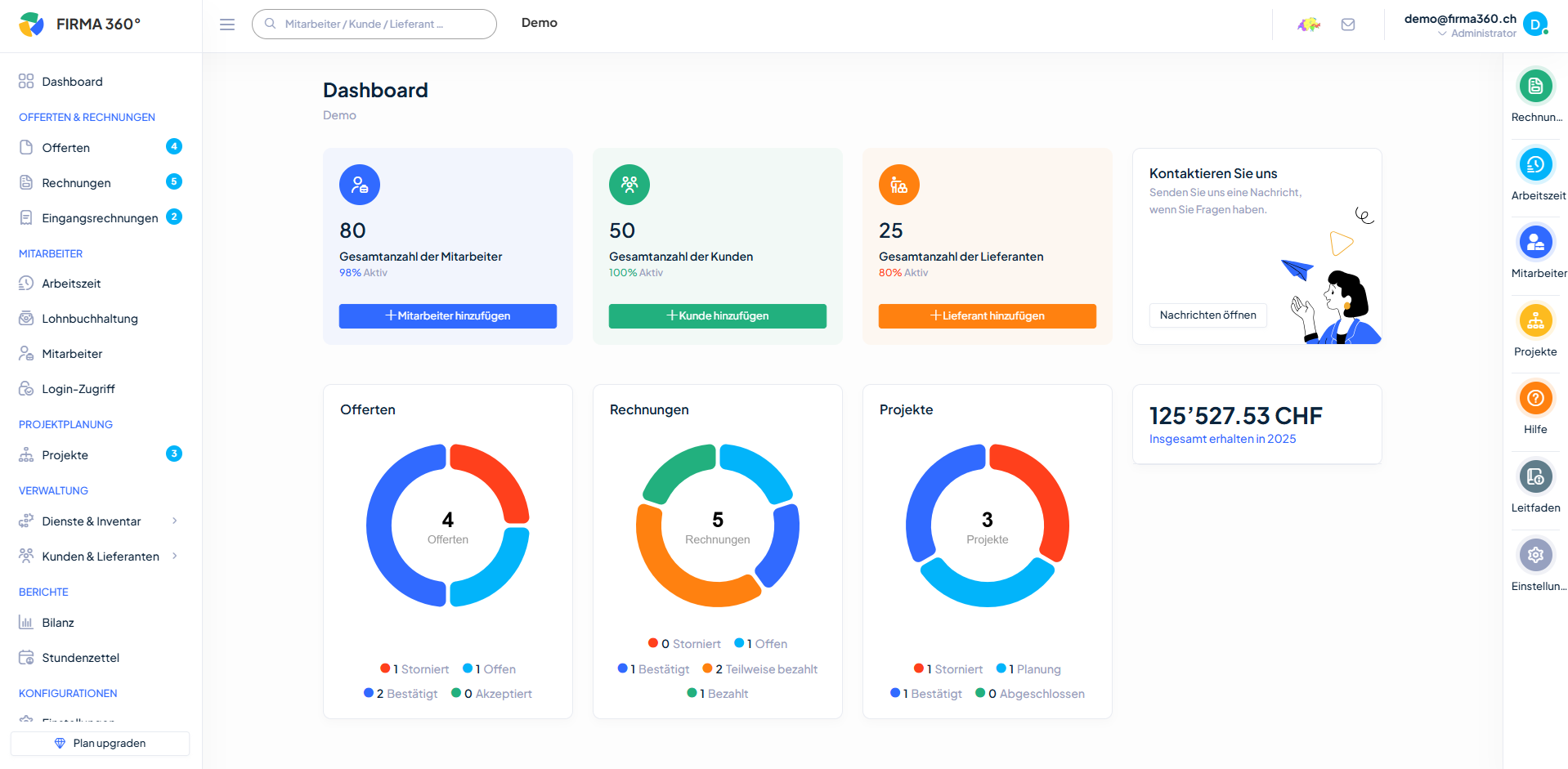Screen dimensions: 1568x769
Task: Open the Rechnungen quick-access icon in right sidebar
Action: click(1535, 86)
